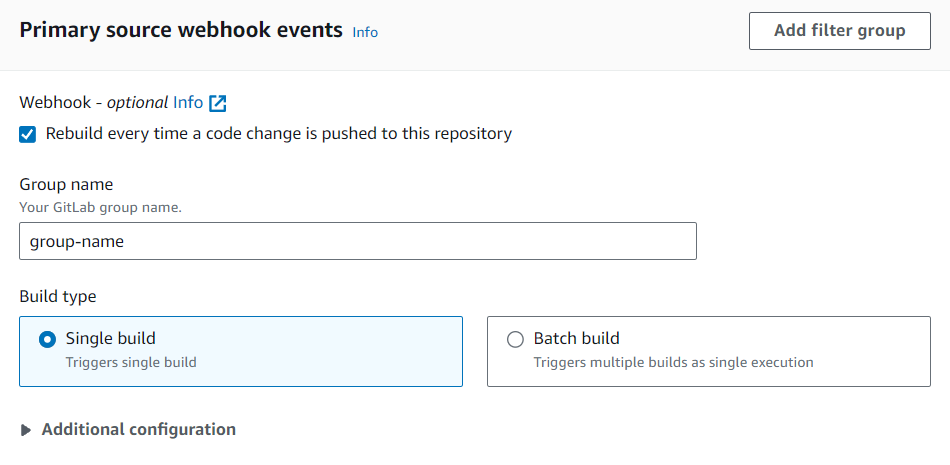Click the Additional configuration label text
The width and height of the screenshot is (950, 465).
[138, 429]
